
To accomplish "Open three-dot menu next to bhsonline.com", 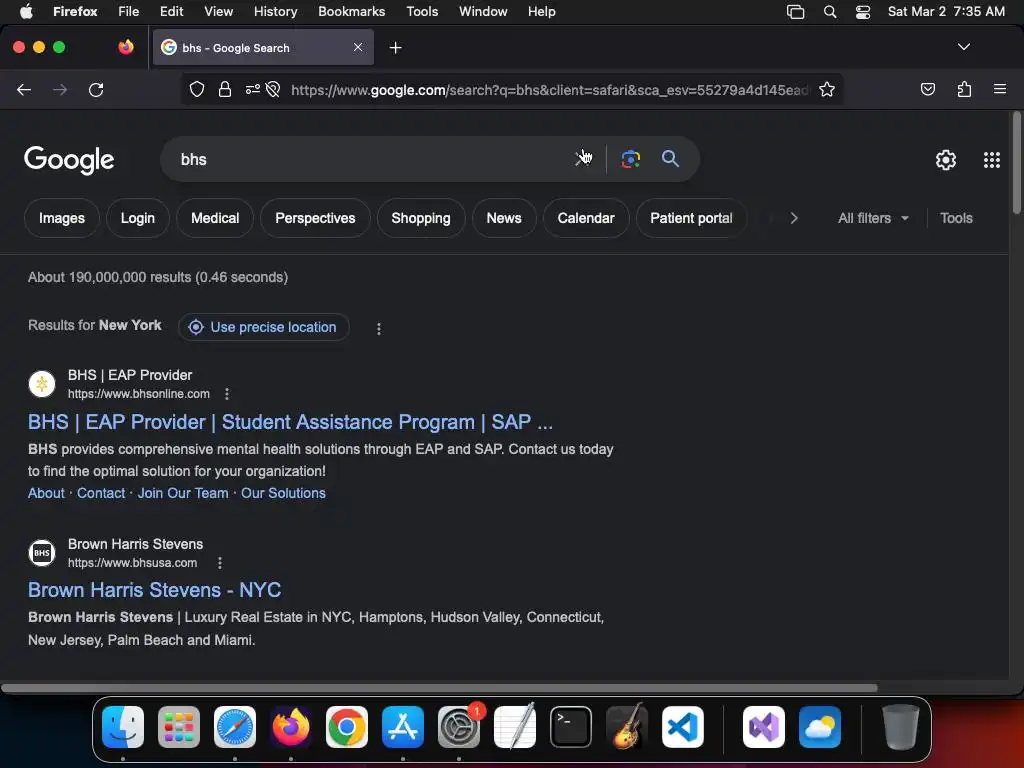I will click(x=227, y=394).
